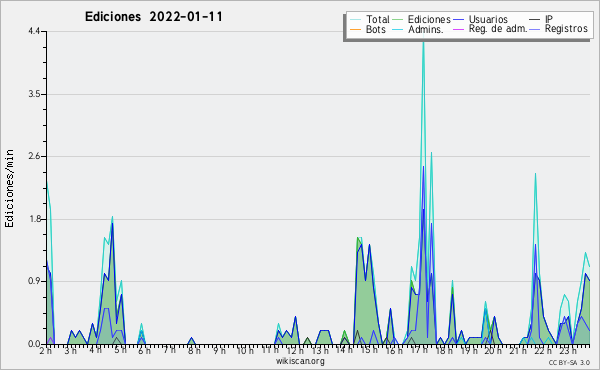Image resolution: width=600 pixels, height=370 pixels.
Task: Click the Total legend color line
Action: [355, 19]
